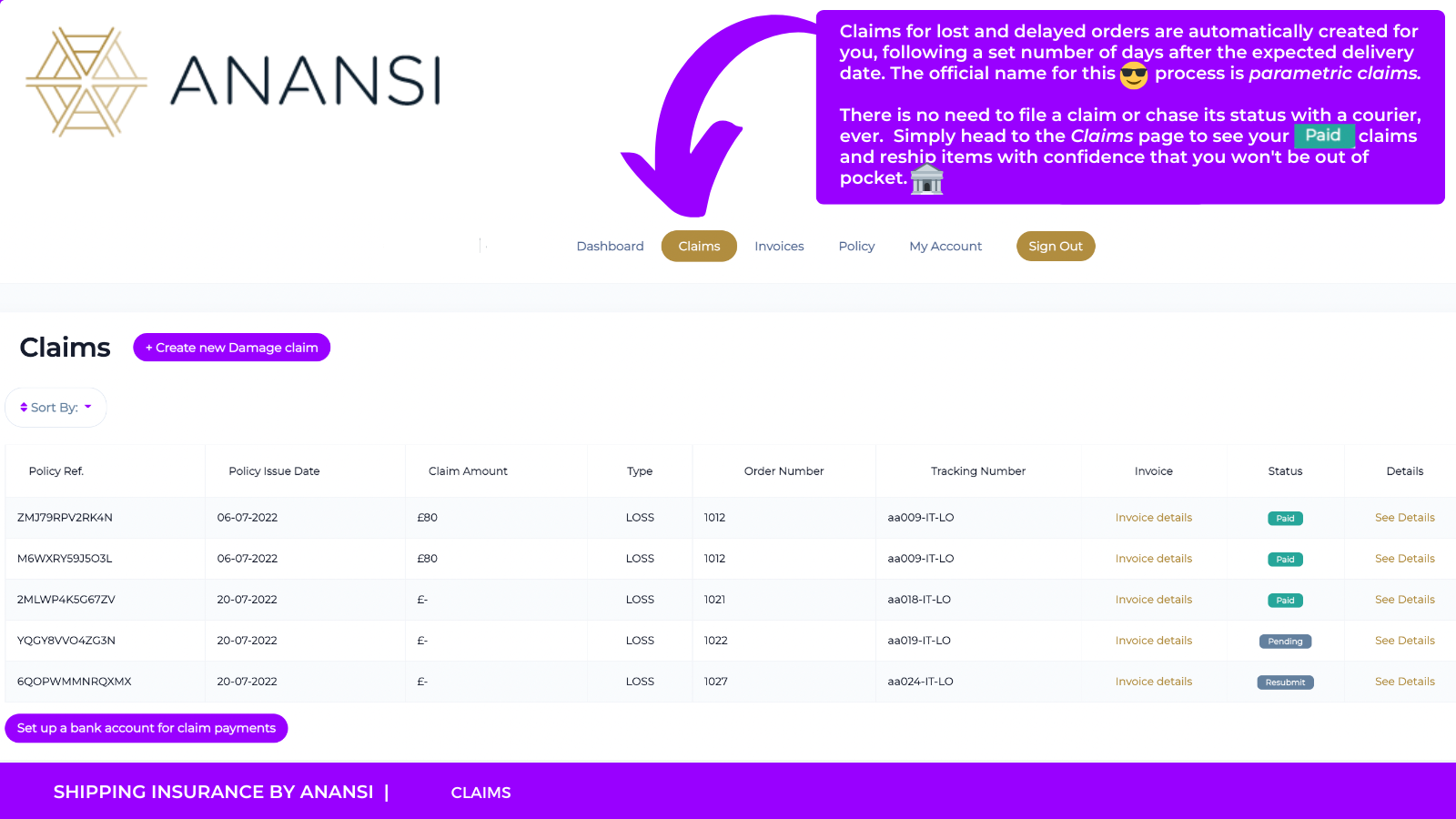The image size is (1456, 819).
Task: Select policy ref M6WXRY59J5O3L
Action: 65,559
